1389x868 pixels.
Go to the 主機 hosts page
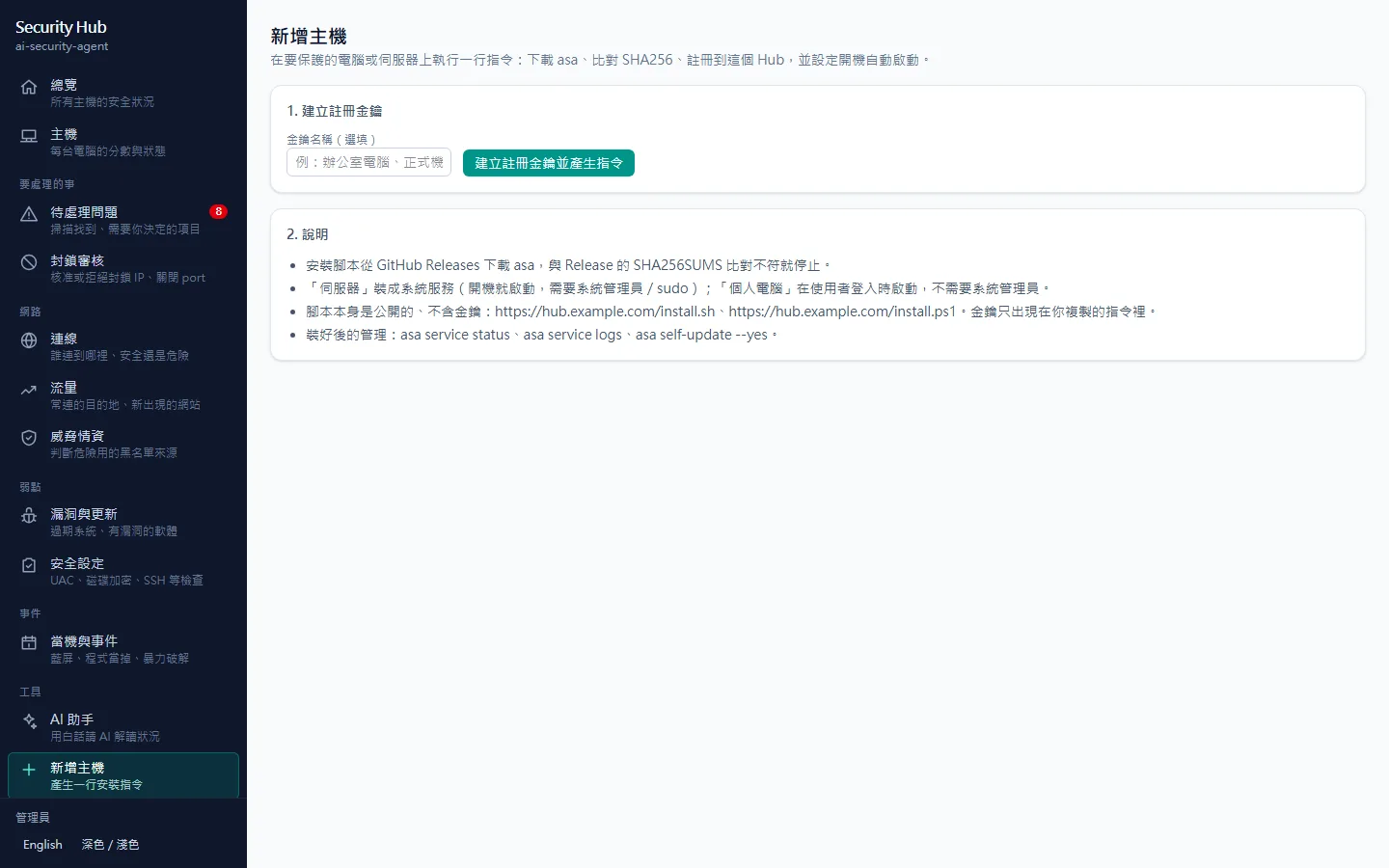[x=123, y=142]
